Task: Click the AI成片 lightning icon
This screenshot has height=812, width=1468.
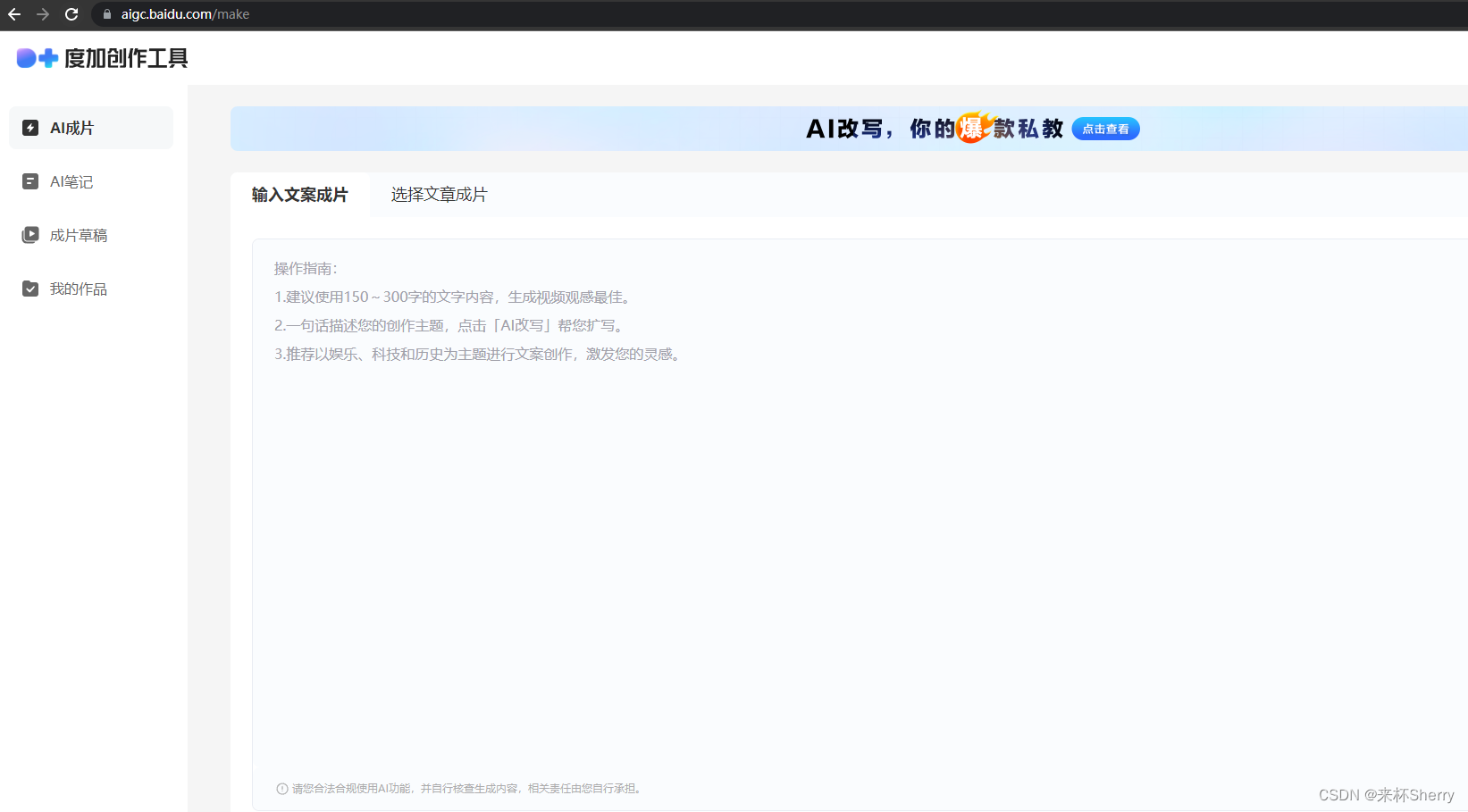Action: pyautogui.click(x=30, y=128)
